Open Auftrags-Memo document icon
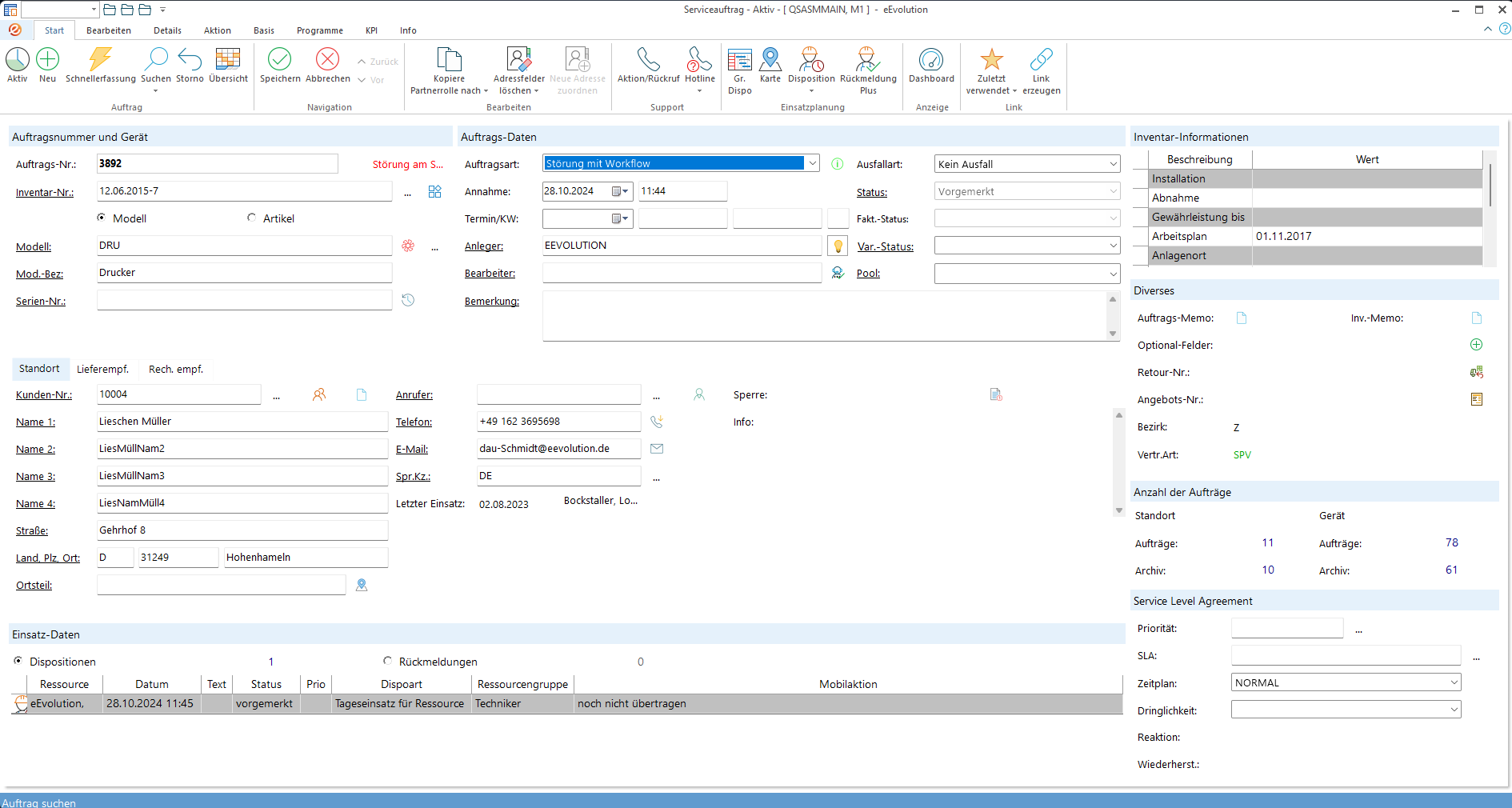The image size is (1512, 808). [x=1242, y=318]
